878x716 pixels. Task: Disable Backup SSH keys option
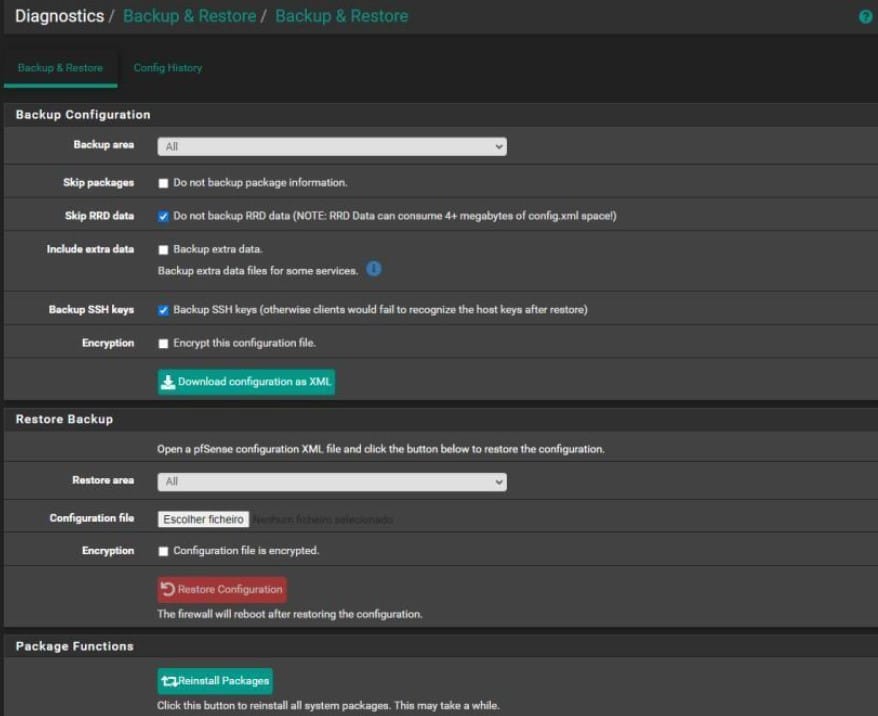[163, 310]
